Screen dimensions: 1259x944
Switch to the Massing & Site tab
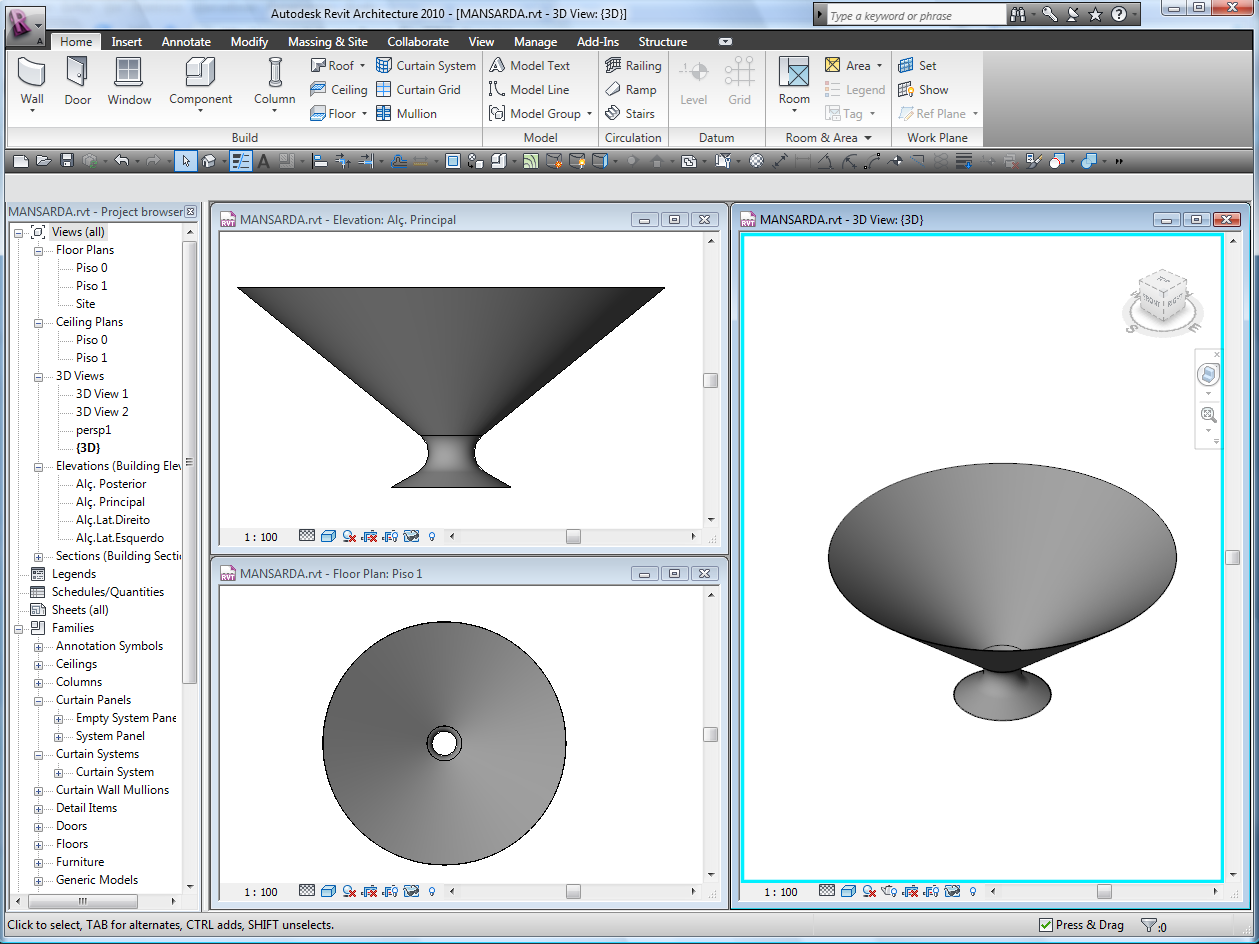point(327,42)
